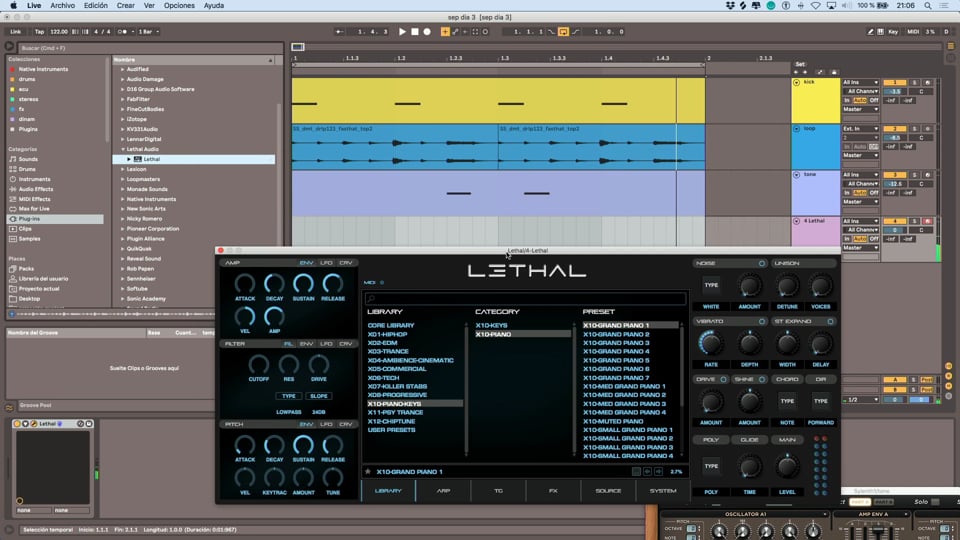Click the filter SLOPE button in Lethal
This screenshot has height=540, width=960.
click(x=318, y=396)
